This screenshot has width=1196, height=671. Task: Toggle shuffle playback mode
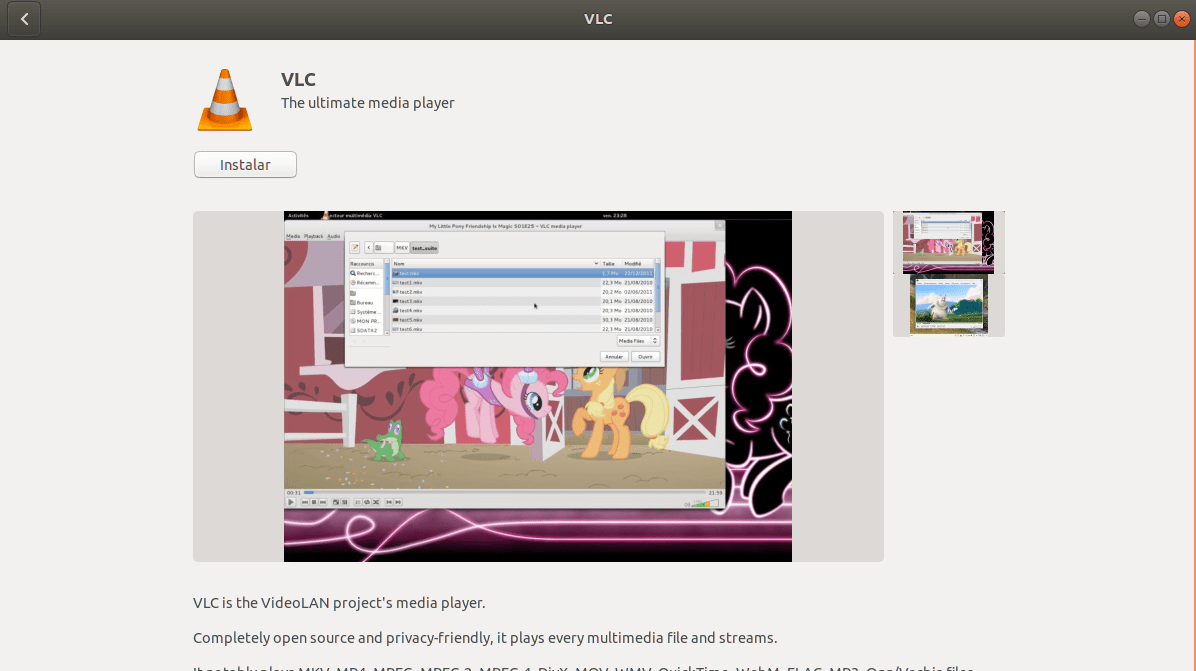pyautogui.click(x=376, y=502)
